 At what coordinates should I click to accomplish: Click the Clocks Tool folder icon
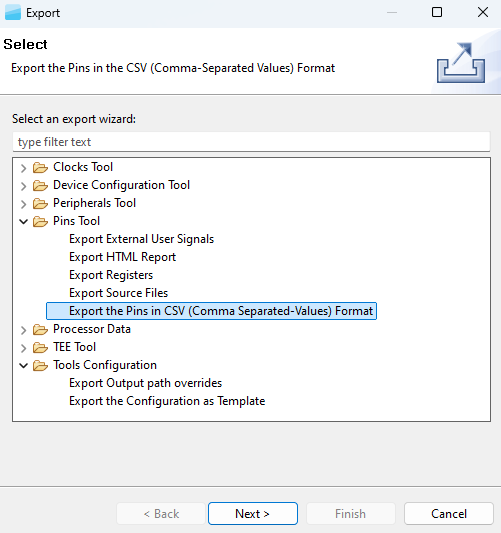click(x=40, y=168)
